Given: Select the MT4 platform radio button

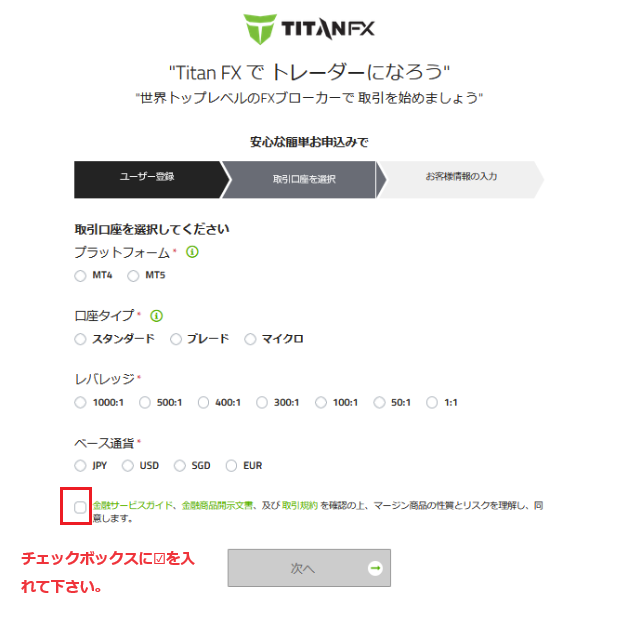Looking at the screenshot, I should click(80, 276).
